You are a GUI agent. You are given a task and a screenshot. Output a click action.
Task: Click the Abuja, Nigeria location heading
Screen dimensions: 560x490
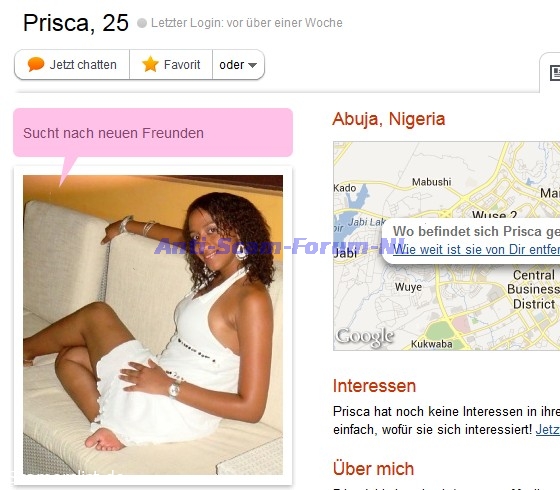point(389,119)
